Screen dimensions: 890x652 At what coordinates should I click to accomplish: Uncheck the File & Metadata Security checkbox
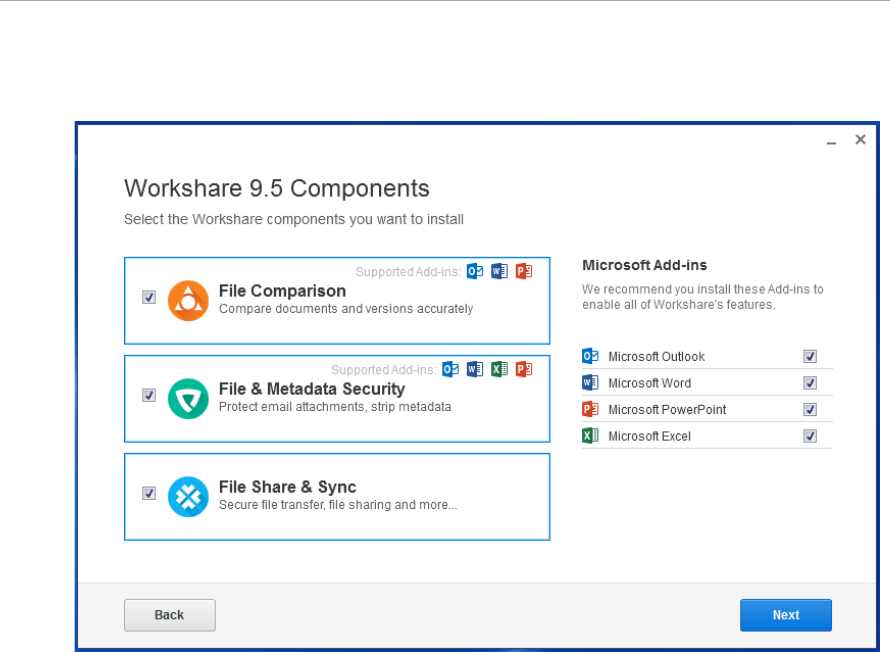point(149,395)
